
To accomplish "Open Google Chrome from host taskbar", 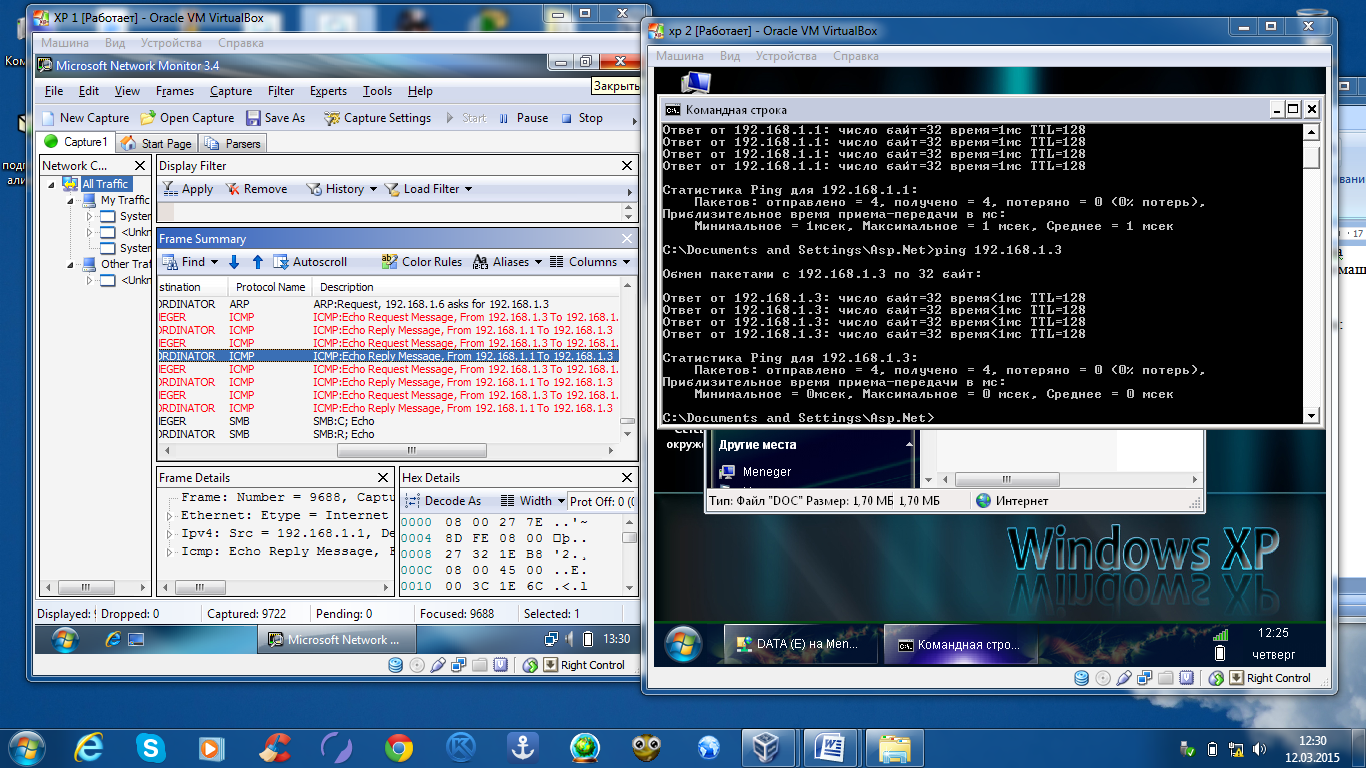I will (x=399, y=747).
